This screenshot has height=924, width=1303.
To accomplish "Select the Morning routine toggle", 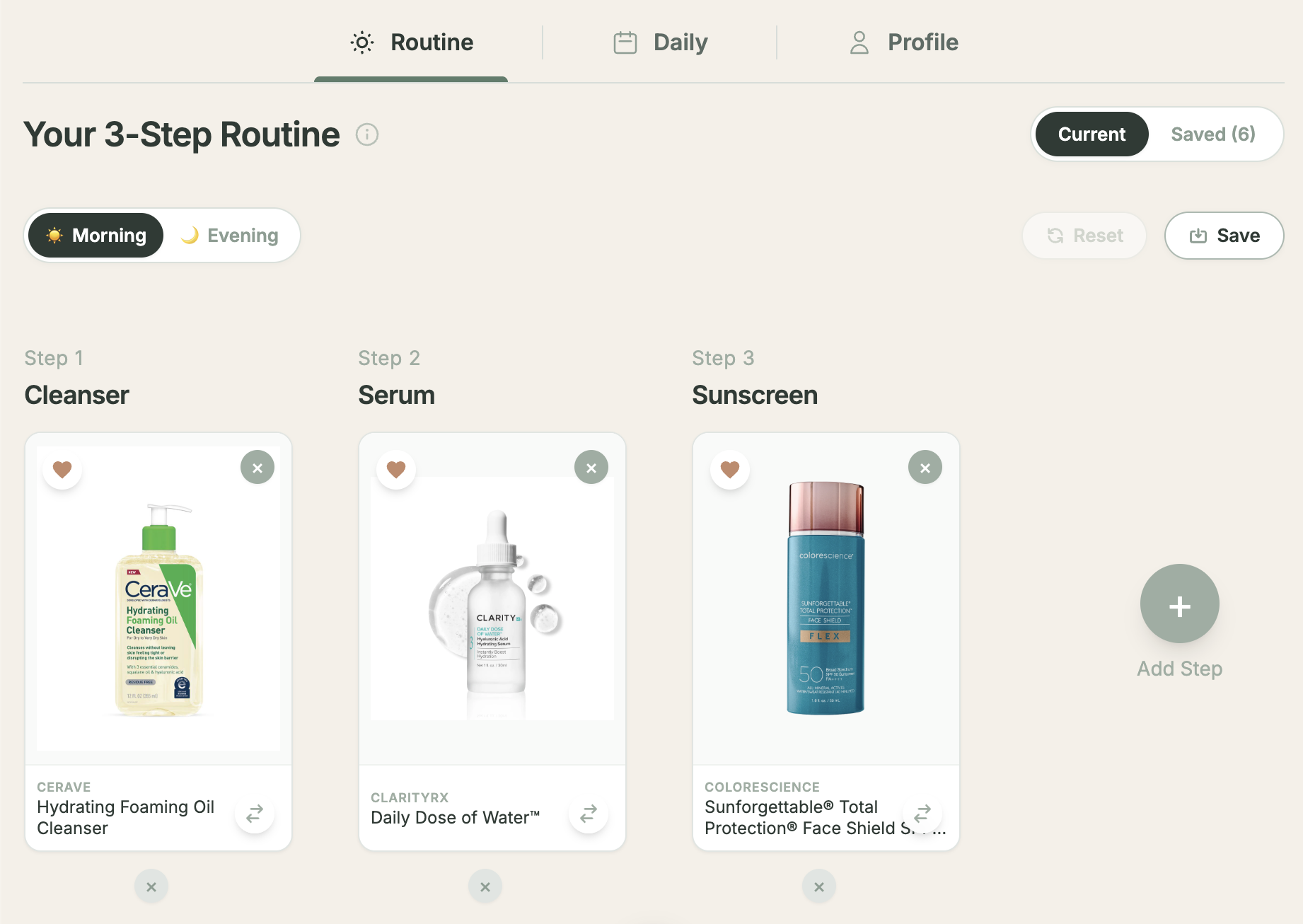I will click(x=95, y=235).
